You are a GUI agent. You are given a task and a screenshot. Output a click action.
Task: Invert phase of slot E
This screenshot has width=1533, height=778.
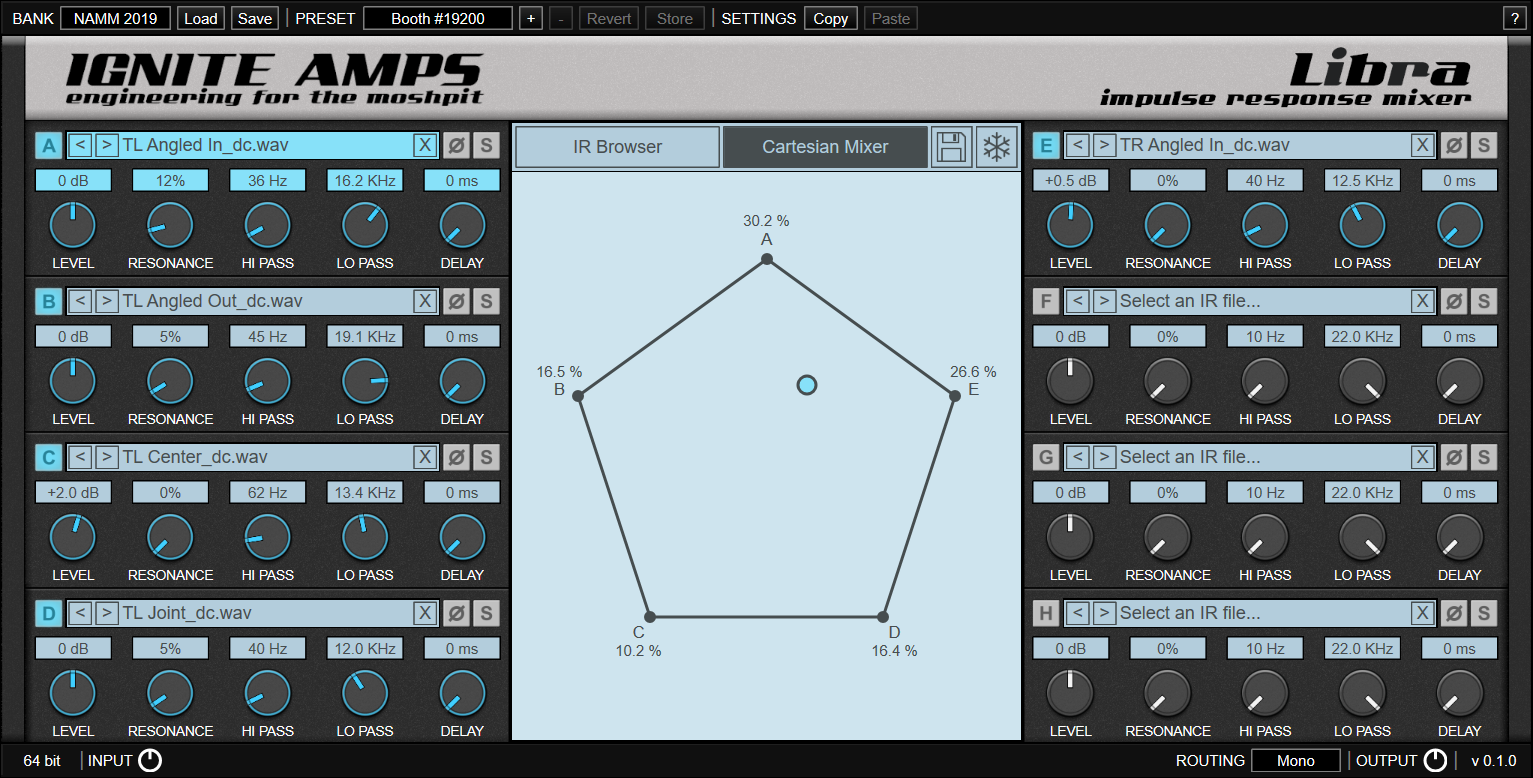coord(1454,145)
